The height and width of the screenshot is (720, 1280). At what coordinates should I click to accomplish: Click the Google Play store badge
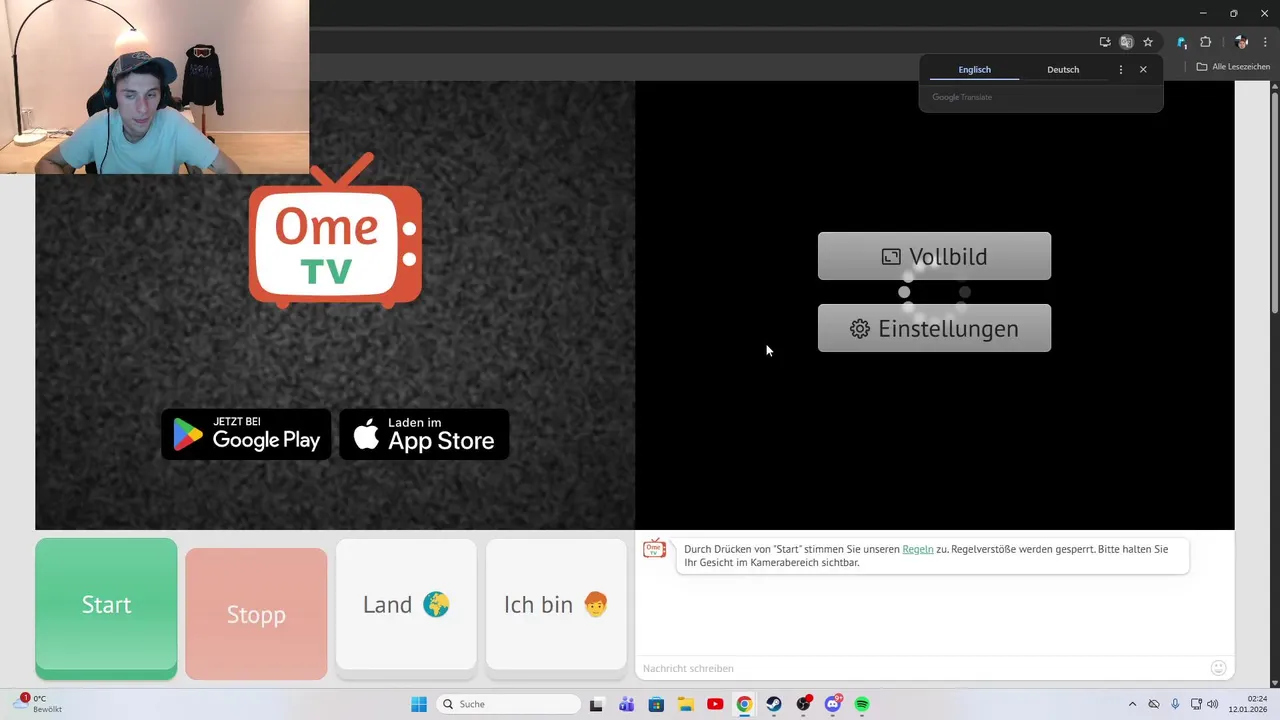(246, 434)
